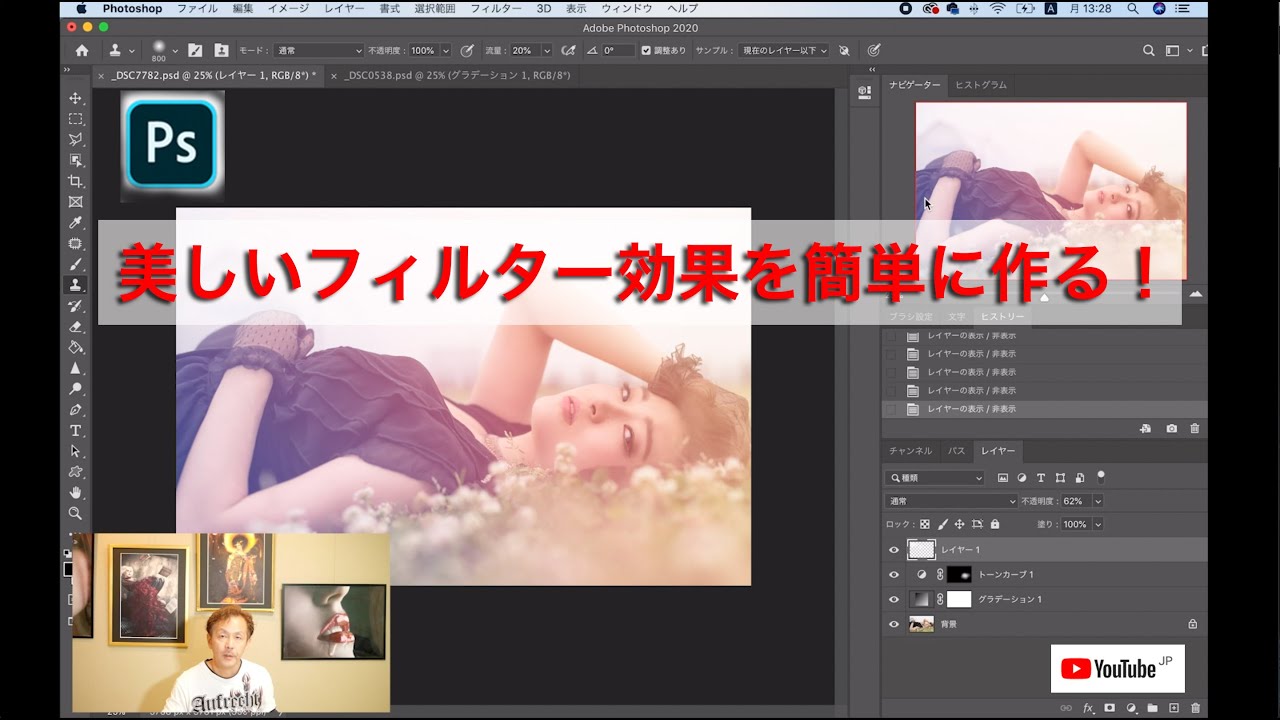This screenshot has height=720, width=1280.
Task: Hide the トーンカーブ 1 layer
Action: click(x=894, y=575)
